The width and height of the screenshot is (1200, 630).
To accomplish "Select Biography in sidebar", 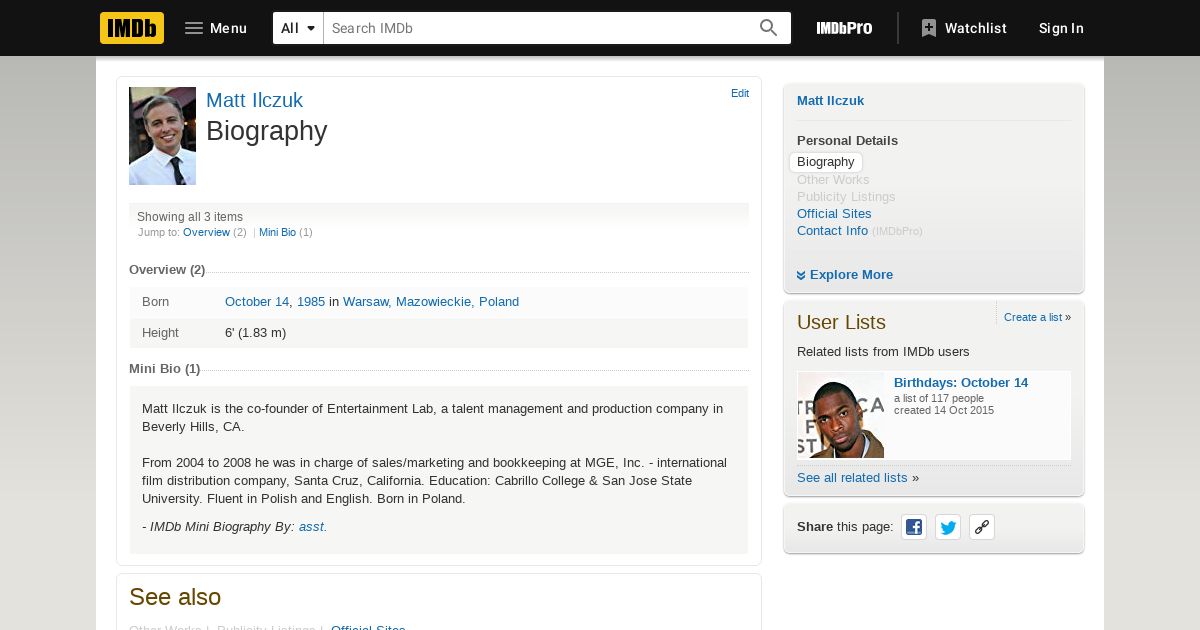I will coord(826,162).
